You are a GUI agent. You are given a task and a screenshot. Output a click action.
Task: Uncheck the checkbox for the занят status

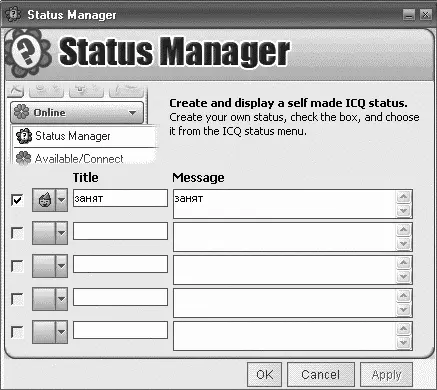[17, 200]
